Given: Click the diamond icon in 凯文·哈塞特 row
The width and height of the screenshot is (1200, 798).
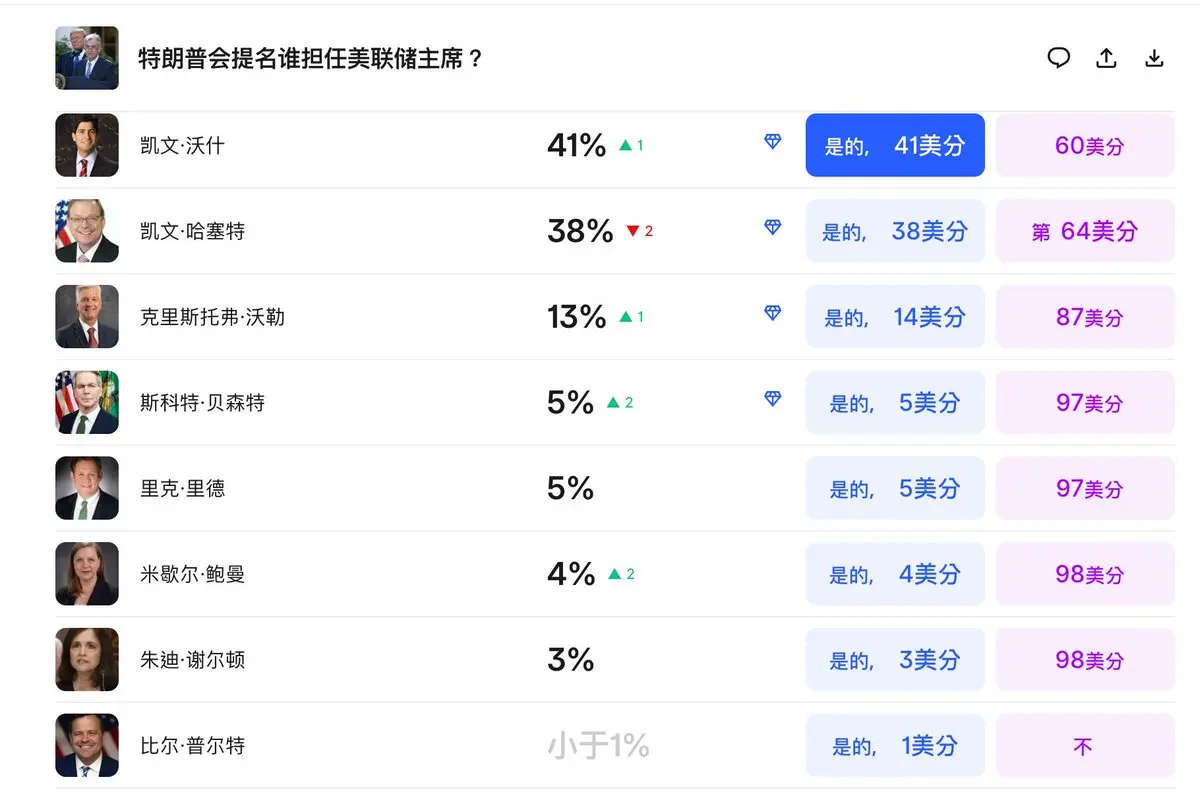Looking at the screenshot, I should (x=773, y=228).
